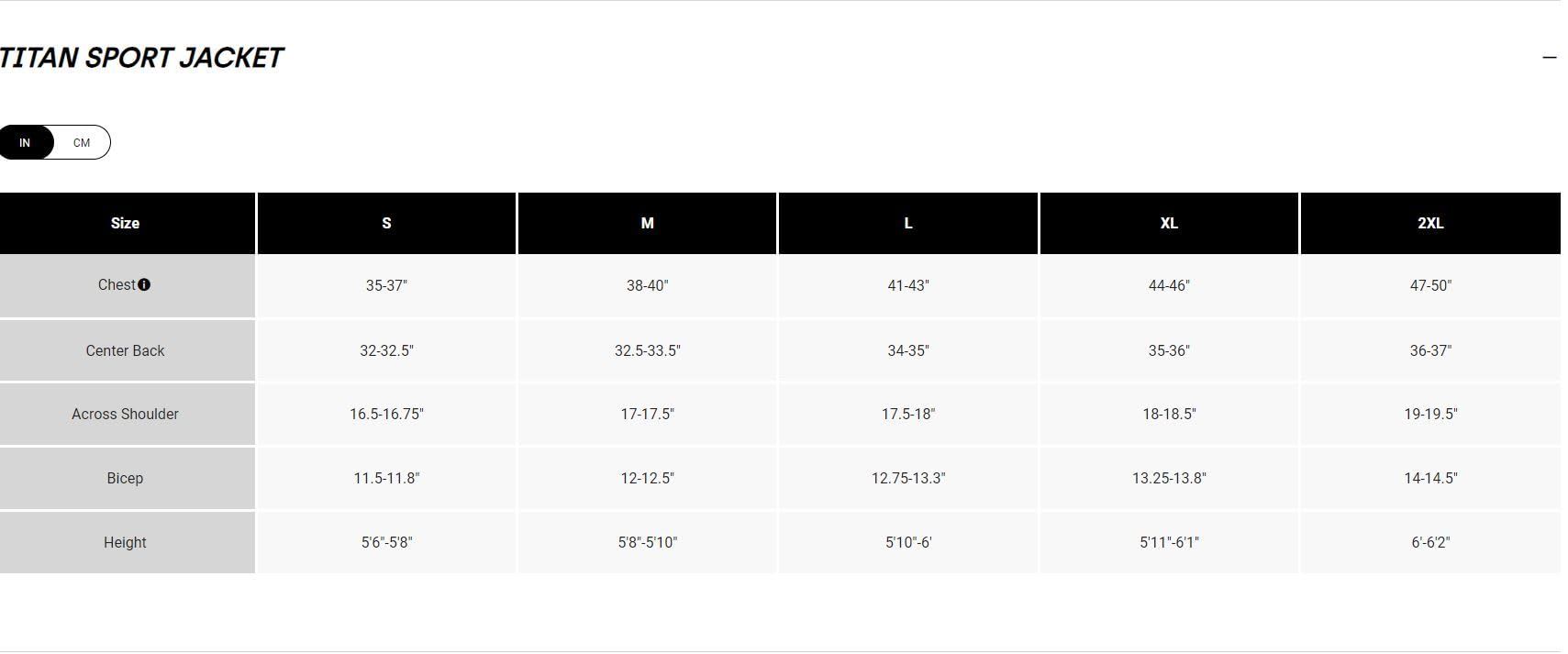
Task: Click the 35-36" center back cell
Action: point(1169,350)
